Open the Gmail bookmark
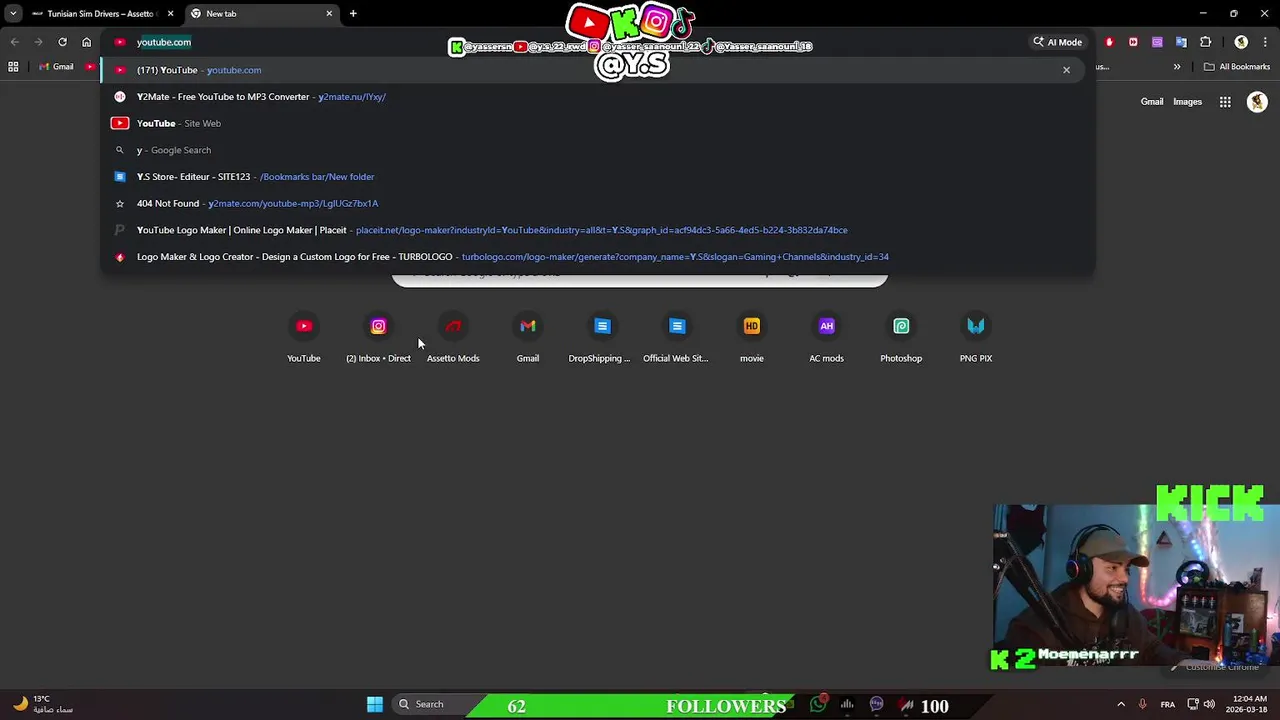The width and height of the screenshot is (1280, 720). click(56, 67)
